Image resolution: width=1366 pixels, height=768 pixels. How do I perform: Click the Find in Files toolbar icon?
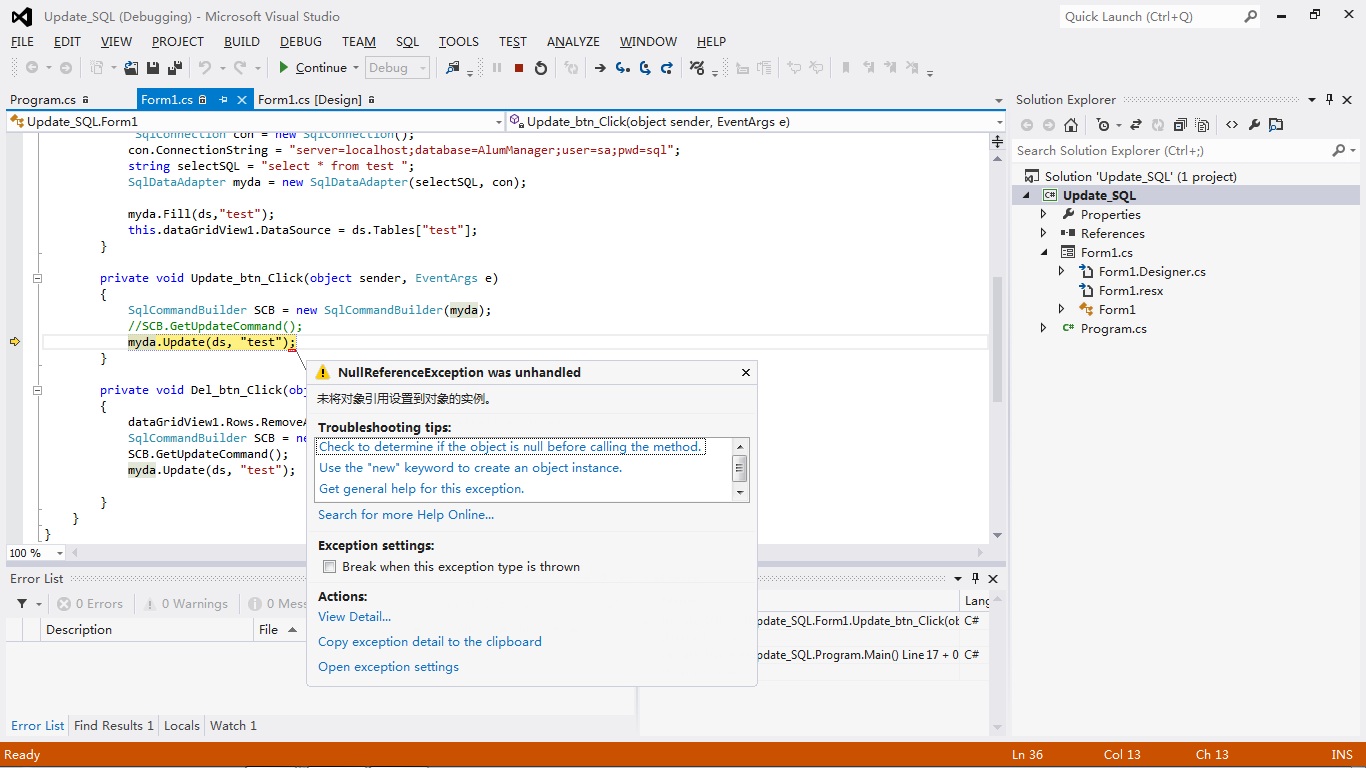pos(452,68)
